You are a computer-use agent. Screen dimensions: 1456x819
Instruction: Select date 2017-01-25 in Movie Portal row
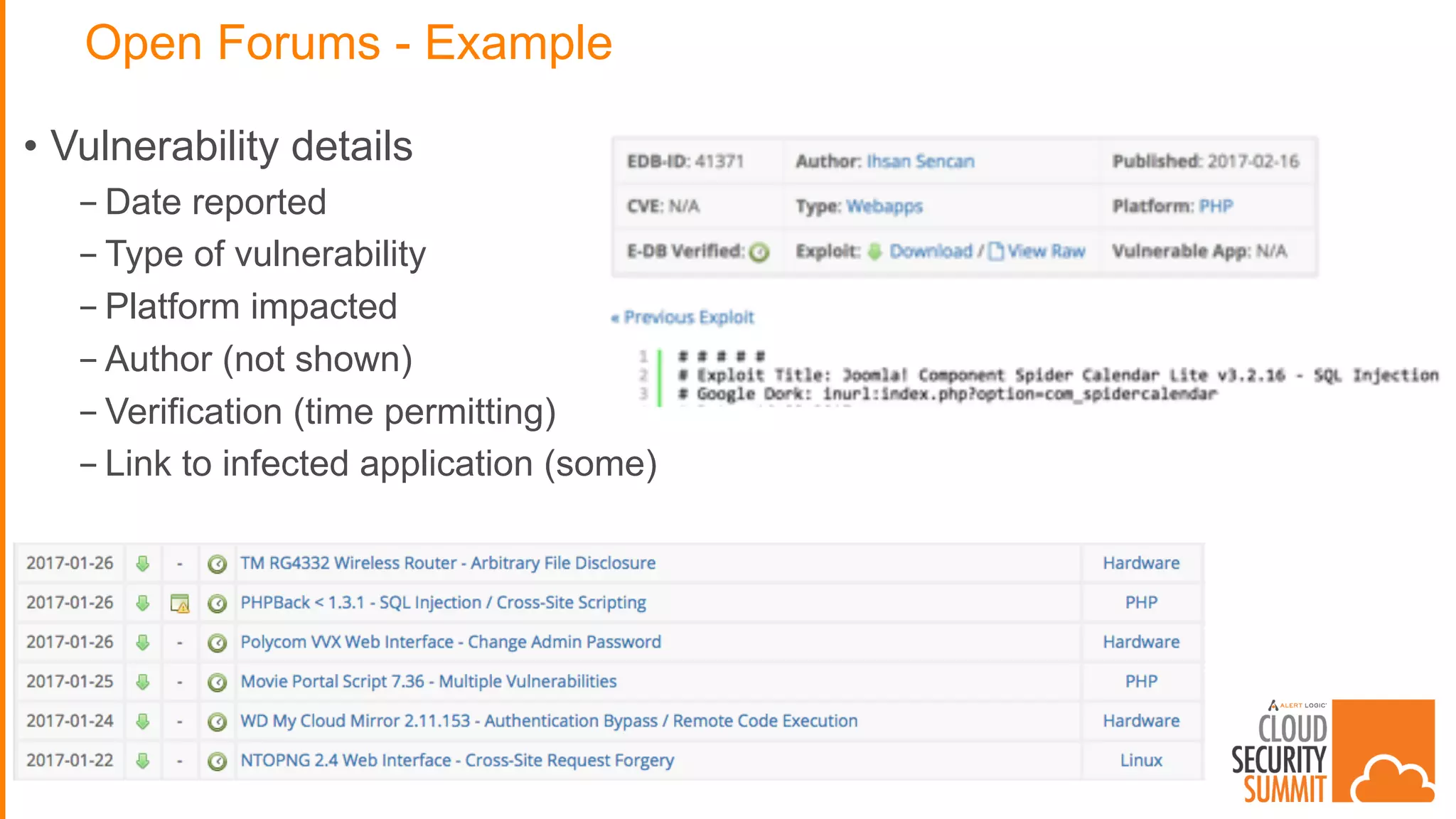click(70, 681)
